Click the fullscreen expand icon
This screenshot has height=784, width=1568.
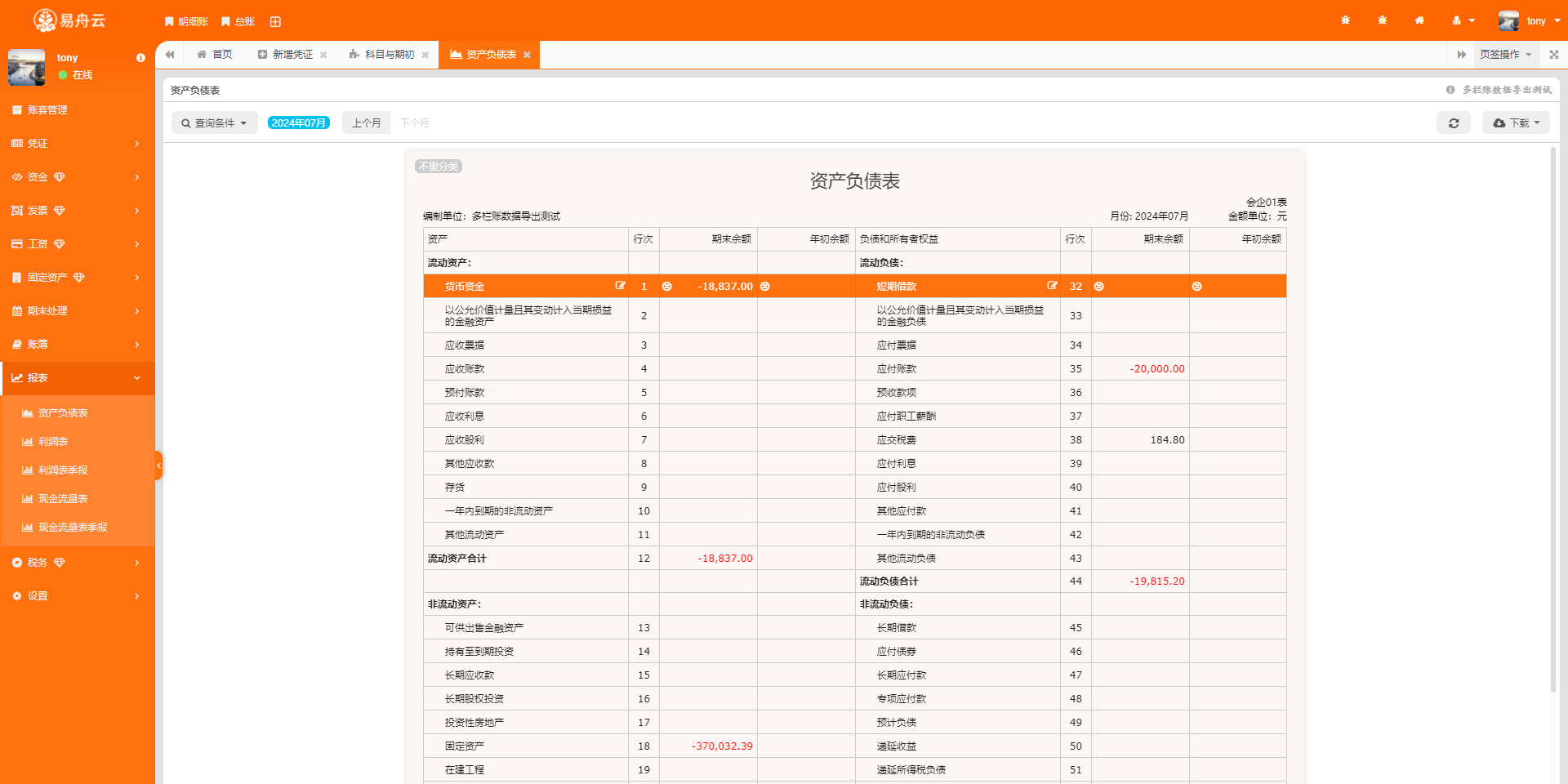pos(1553,55)
